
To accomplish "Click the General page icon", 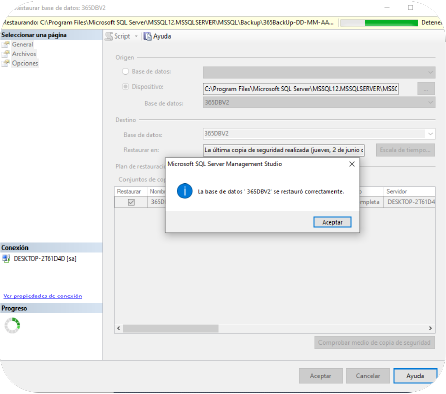I will point(6,44).
